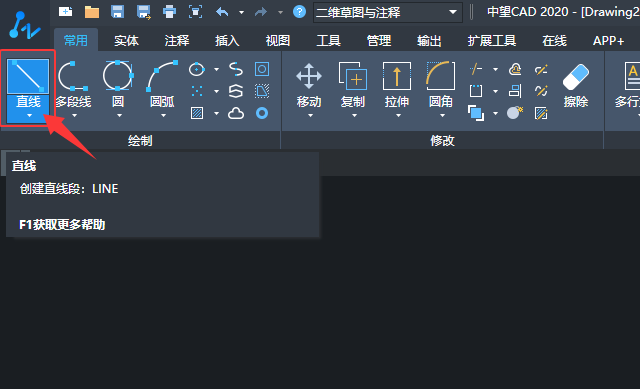
Task: Click the cloud stamp modify icon
Action: click(x=515, y=69)
